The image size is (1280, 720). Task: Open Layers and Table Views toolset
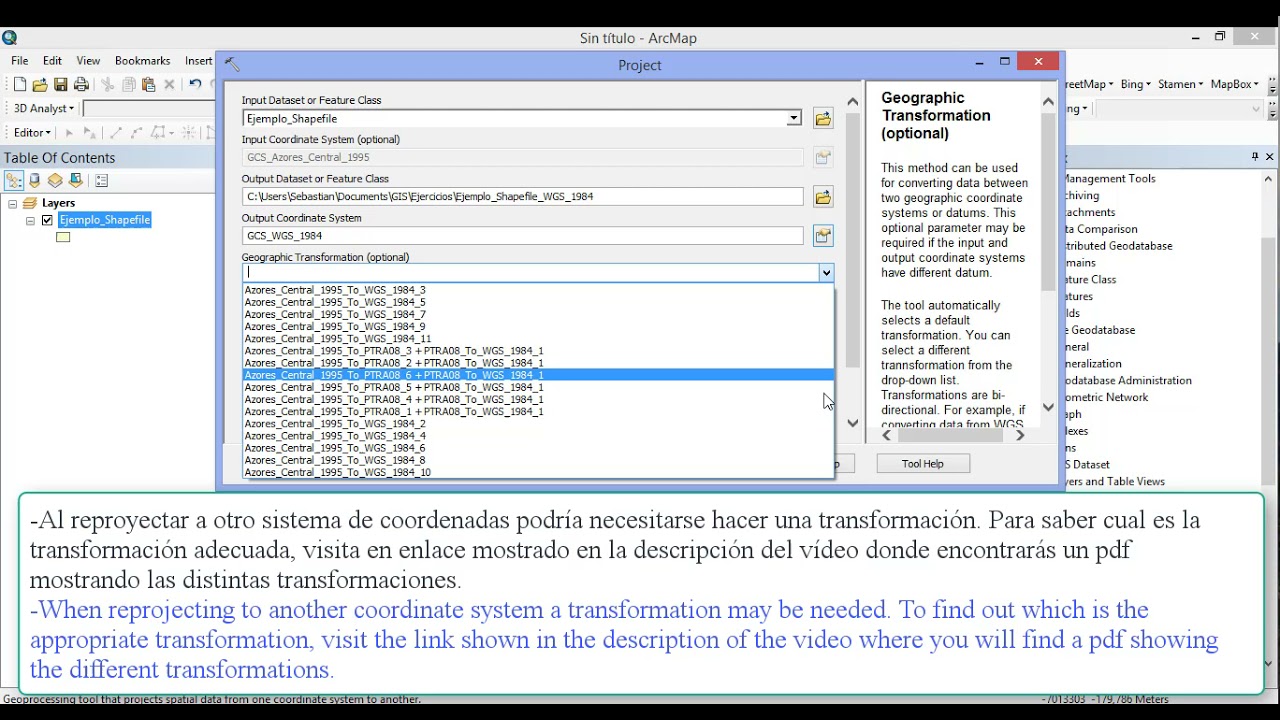(1115, 482)
